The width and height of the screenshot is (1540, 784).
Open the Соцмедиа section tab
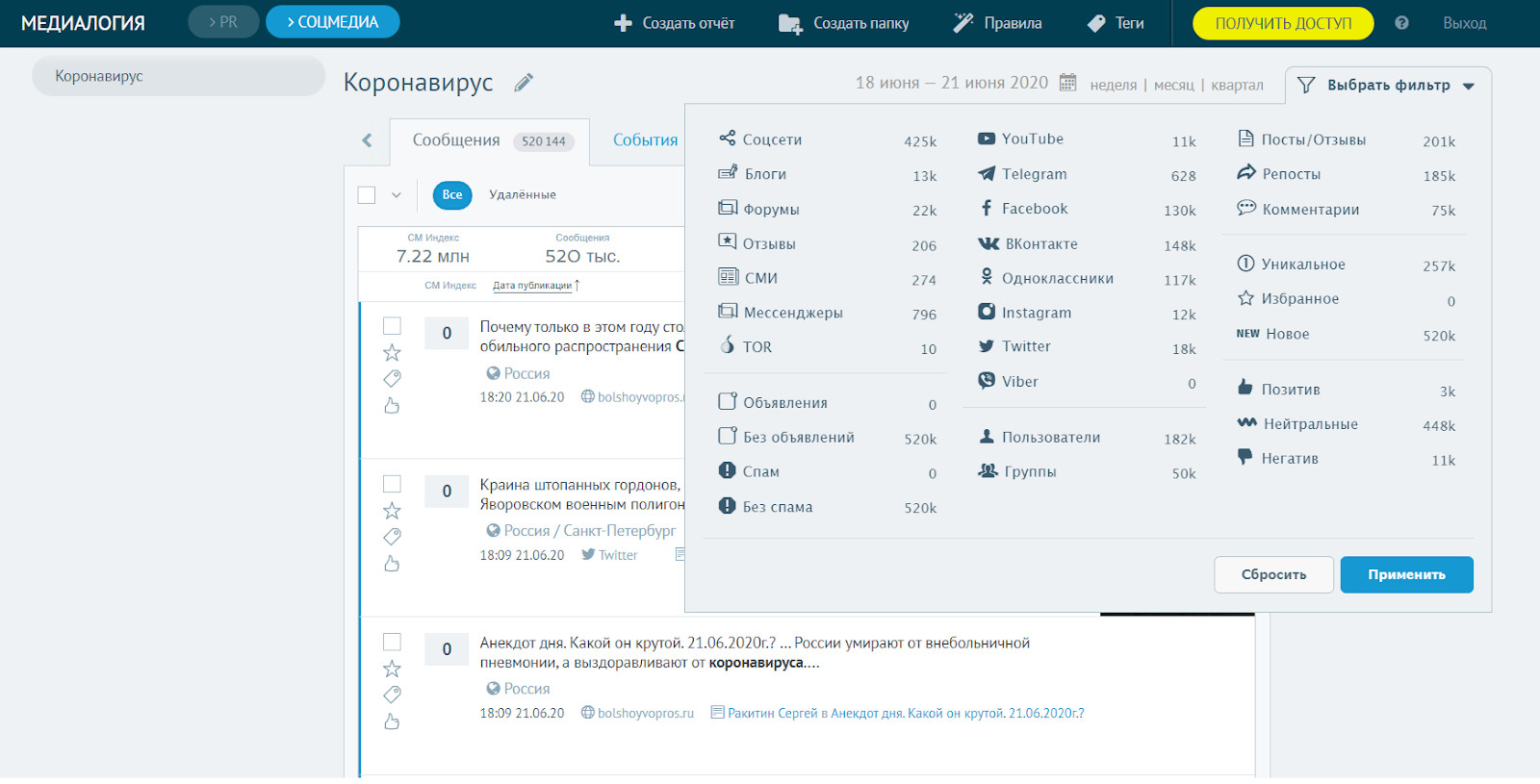[x=332, y=22]
